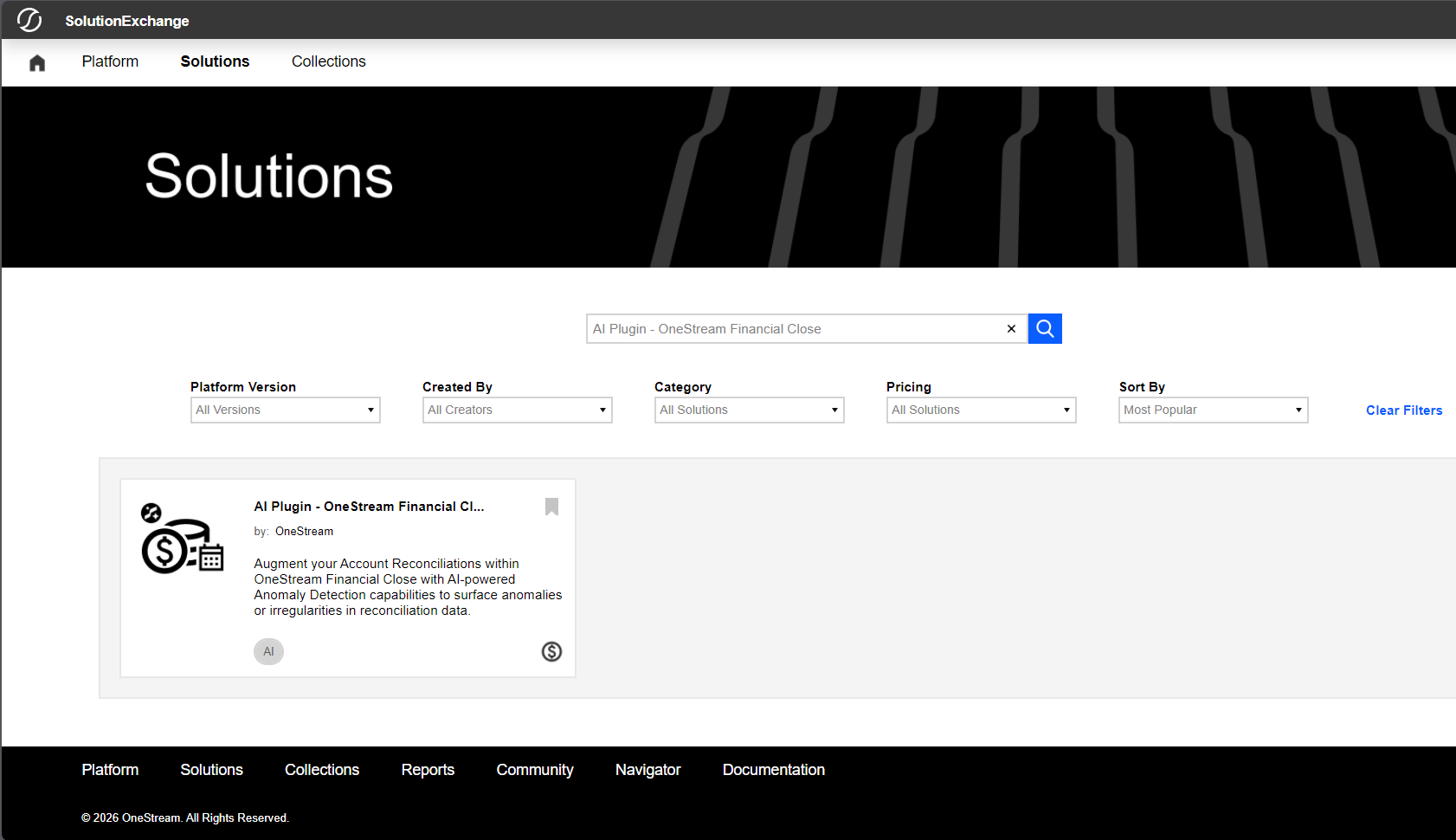The width and height of the screenshot is (1456, 840).
Task: Select the Solutions tab in top navigation
Action: point(215,61)
